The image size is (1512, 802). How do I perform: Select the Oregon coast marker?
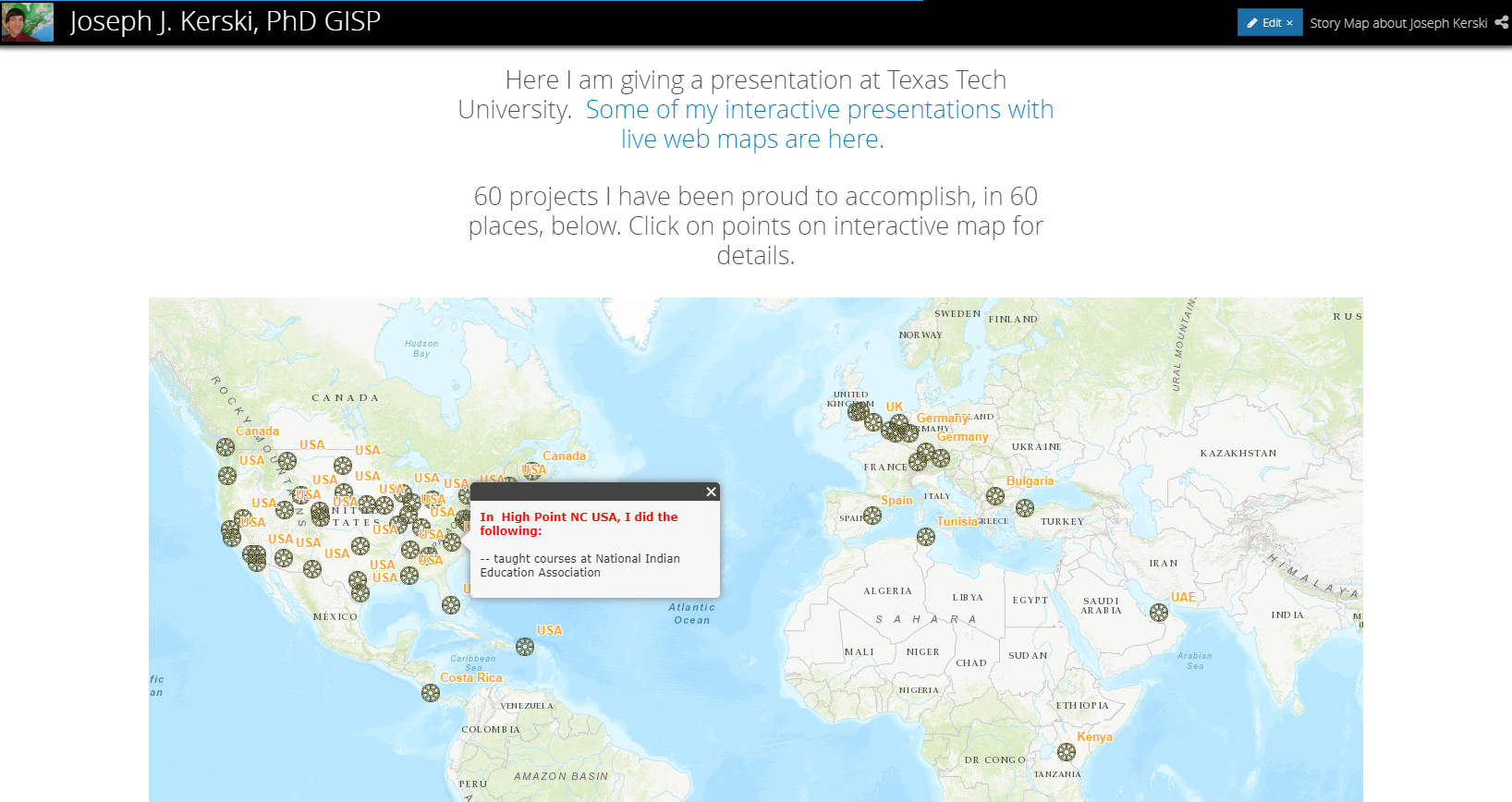pos(227,476)
